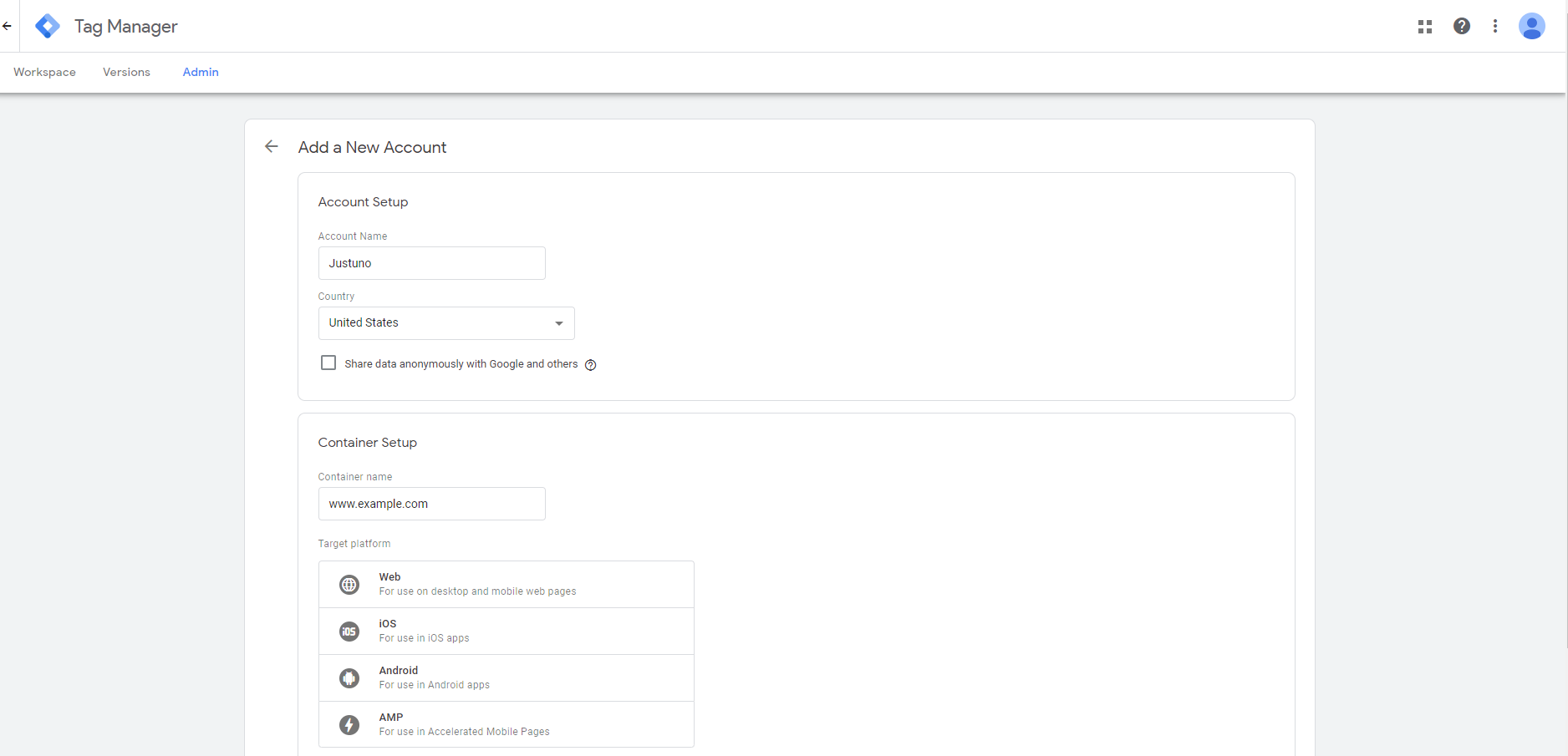Open the Google apps grid
Image resolution: width=1568 pixels, height=756 pixels.
pyautogui.click(x=1424, y=26)
